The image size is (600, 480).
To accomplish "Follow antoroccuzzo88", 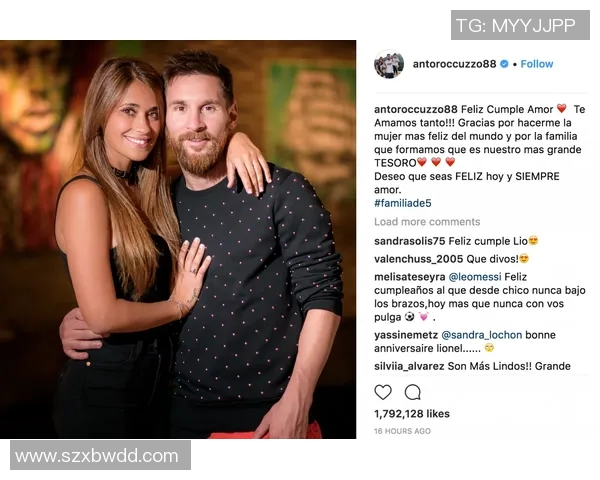I will coord(537,64).
